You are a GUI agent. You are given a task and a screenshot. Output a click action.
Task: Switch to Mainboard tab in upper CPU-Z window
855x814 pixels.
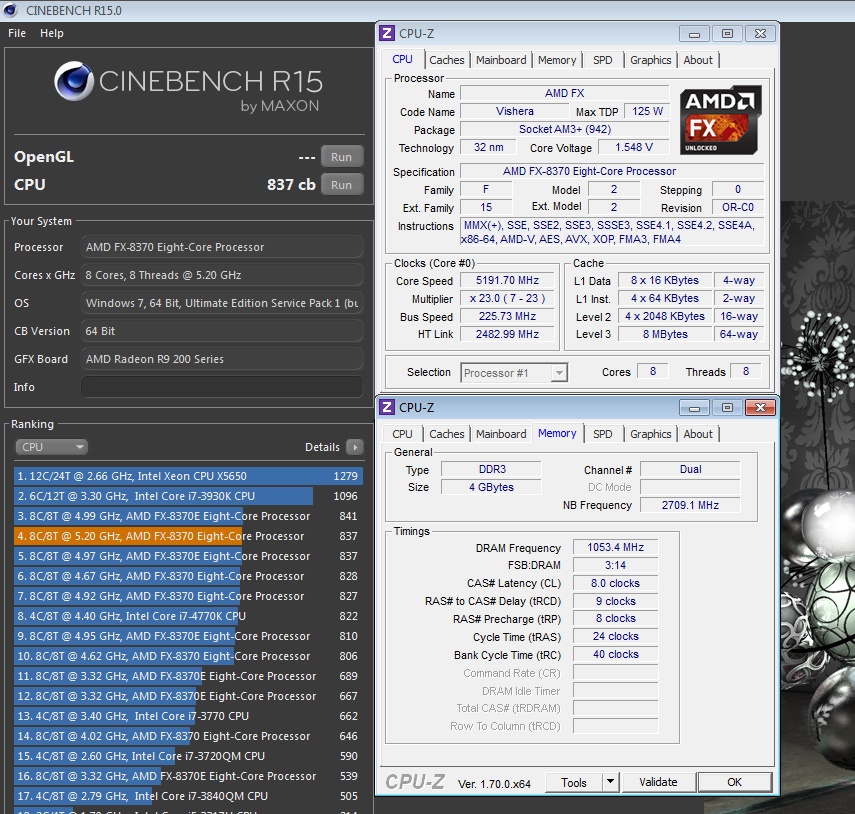(501, 60)
